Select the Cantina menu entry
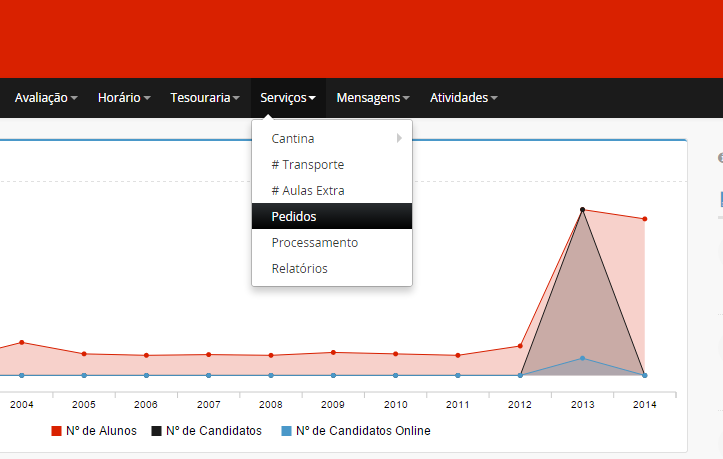 [x=293, y=138]
